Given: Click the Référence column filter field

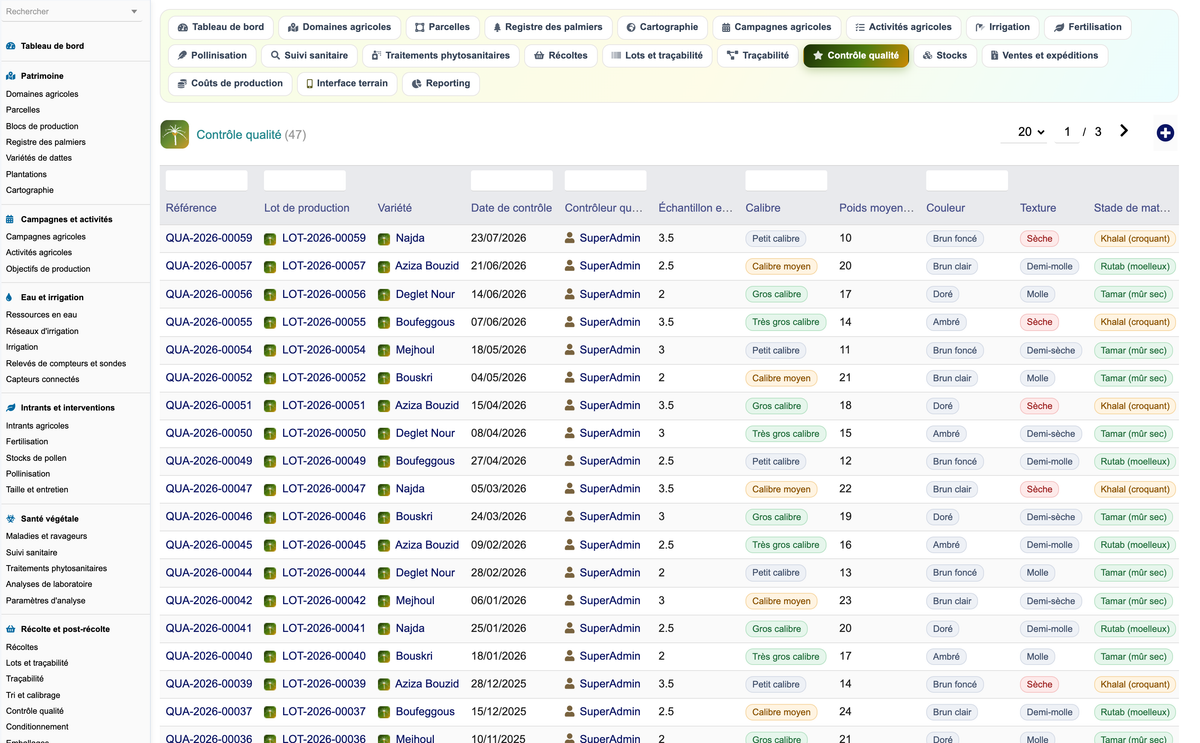Looking at the screenshot, I should [206, 180].
